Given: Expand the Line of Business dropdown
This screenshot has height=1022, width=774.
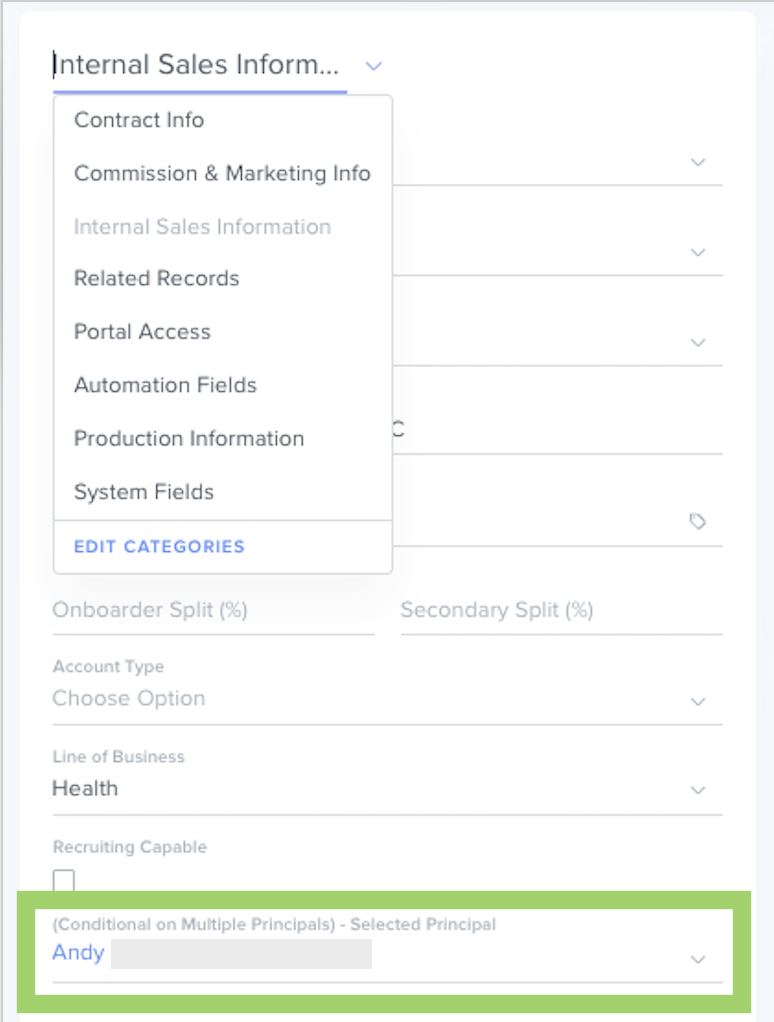Looking at the screenshot, I should [386, 789].
